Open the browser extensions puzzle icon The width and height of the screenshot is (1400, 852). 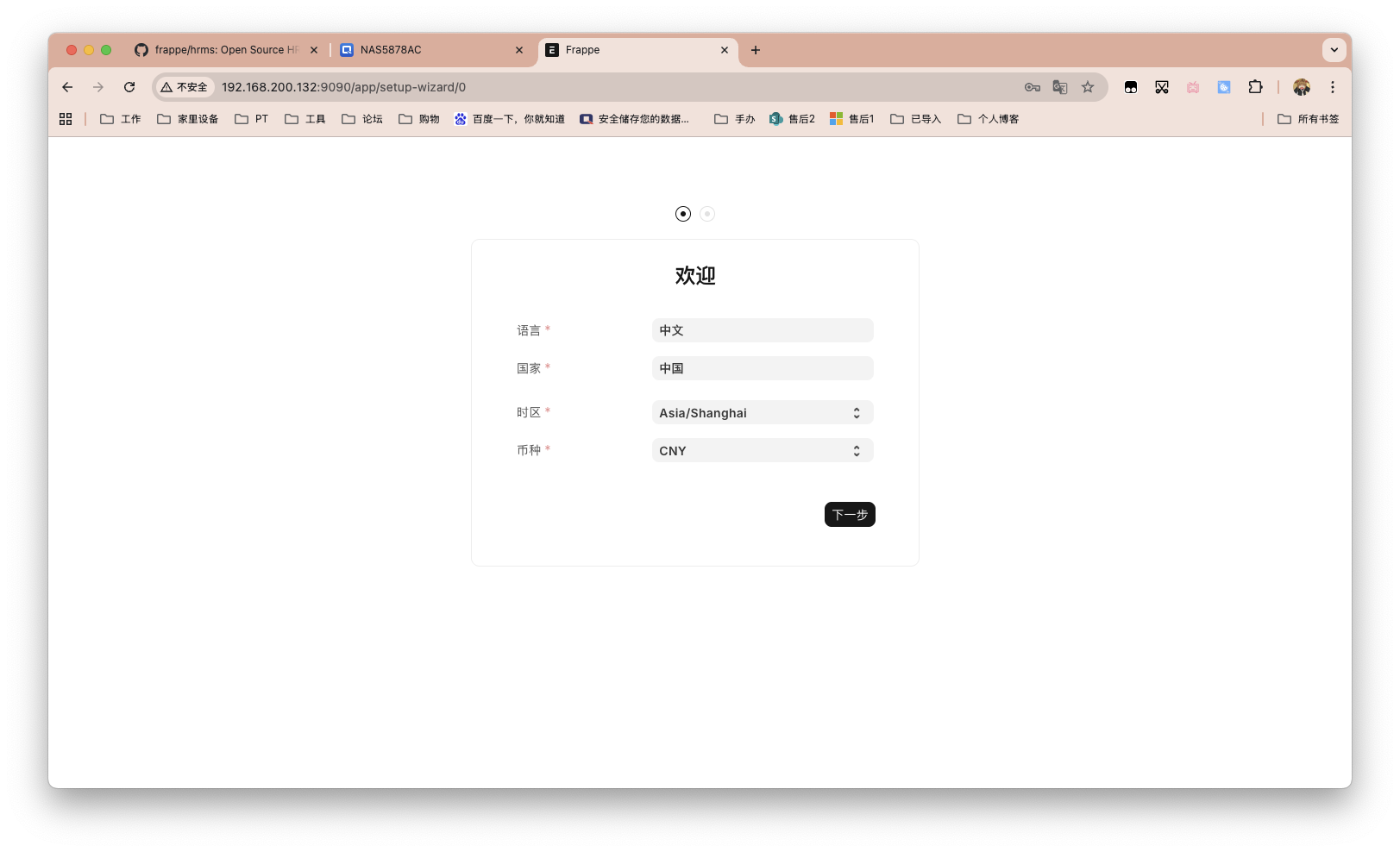point(1256,87)
